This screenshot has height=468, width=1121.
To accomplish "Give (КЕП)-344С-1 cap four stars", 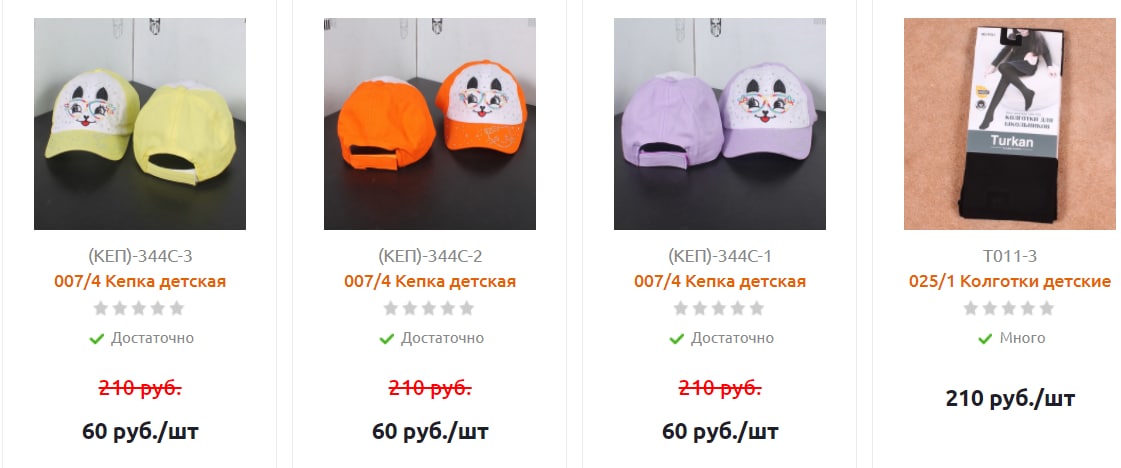I will 738,309.
